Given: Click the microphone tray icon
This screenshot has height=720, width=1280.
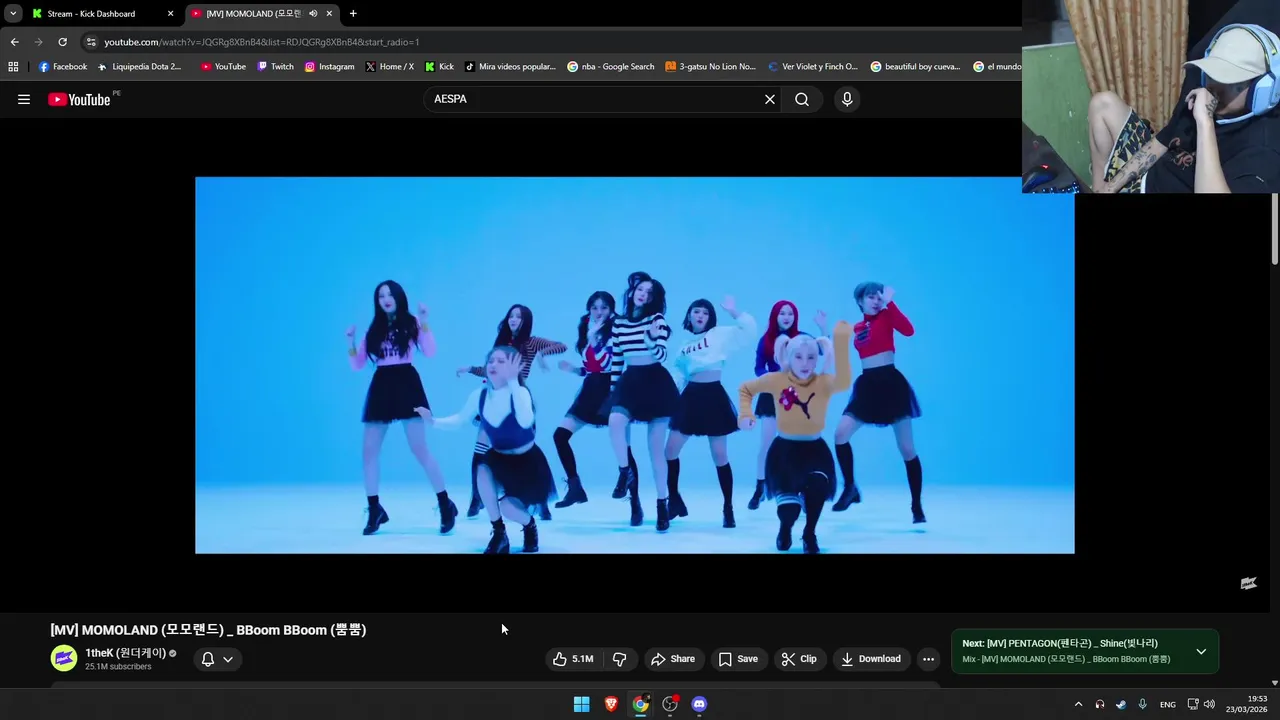Looking at the screenshot, I should pos(1143,704).
